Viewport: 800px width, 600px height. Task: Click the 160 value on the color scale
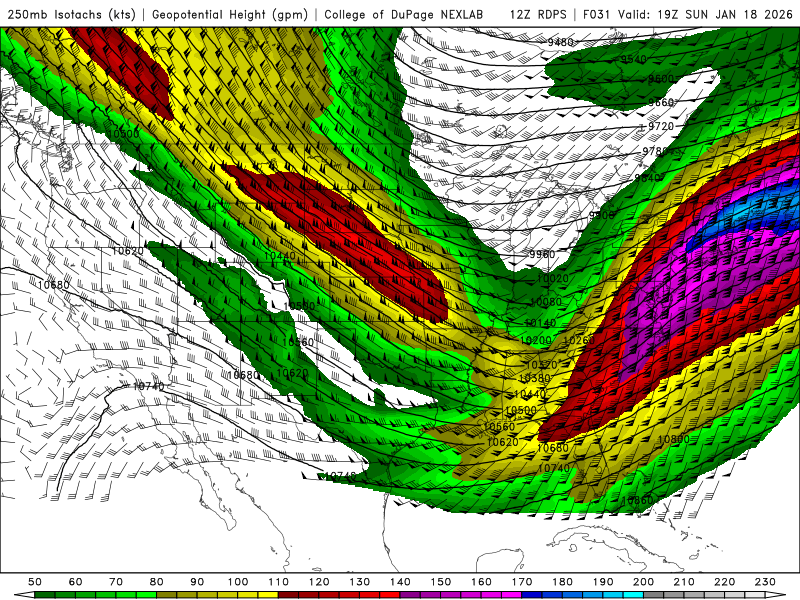(481, 582)
